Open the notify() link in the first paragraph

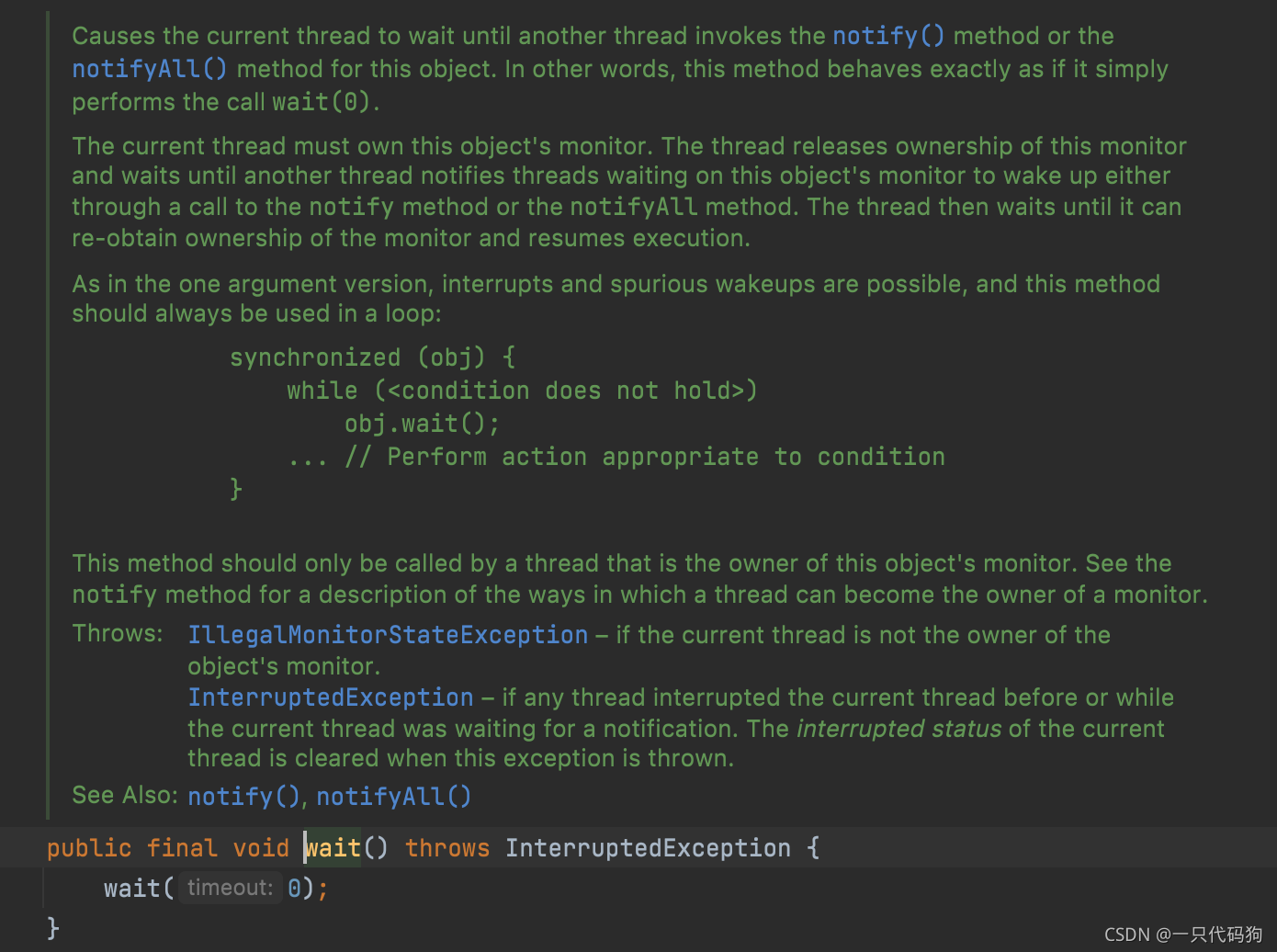point(888,36)
